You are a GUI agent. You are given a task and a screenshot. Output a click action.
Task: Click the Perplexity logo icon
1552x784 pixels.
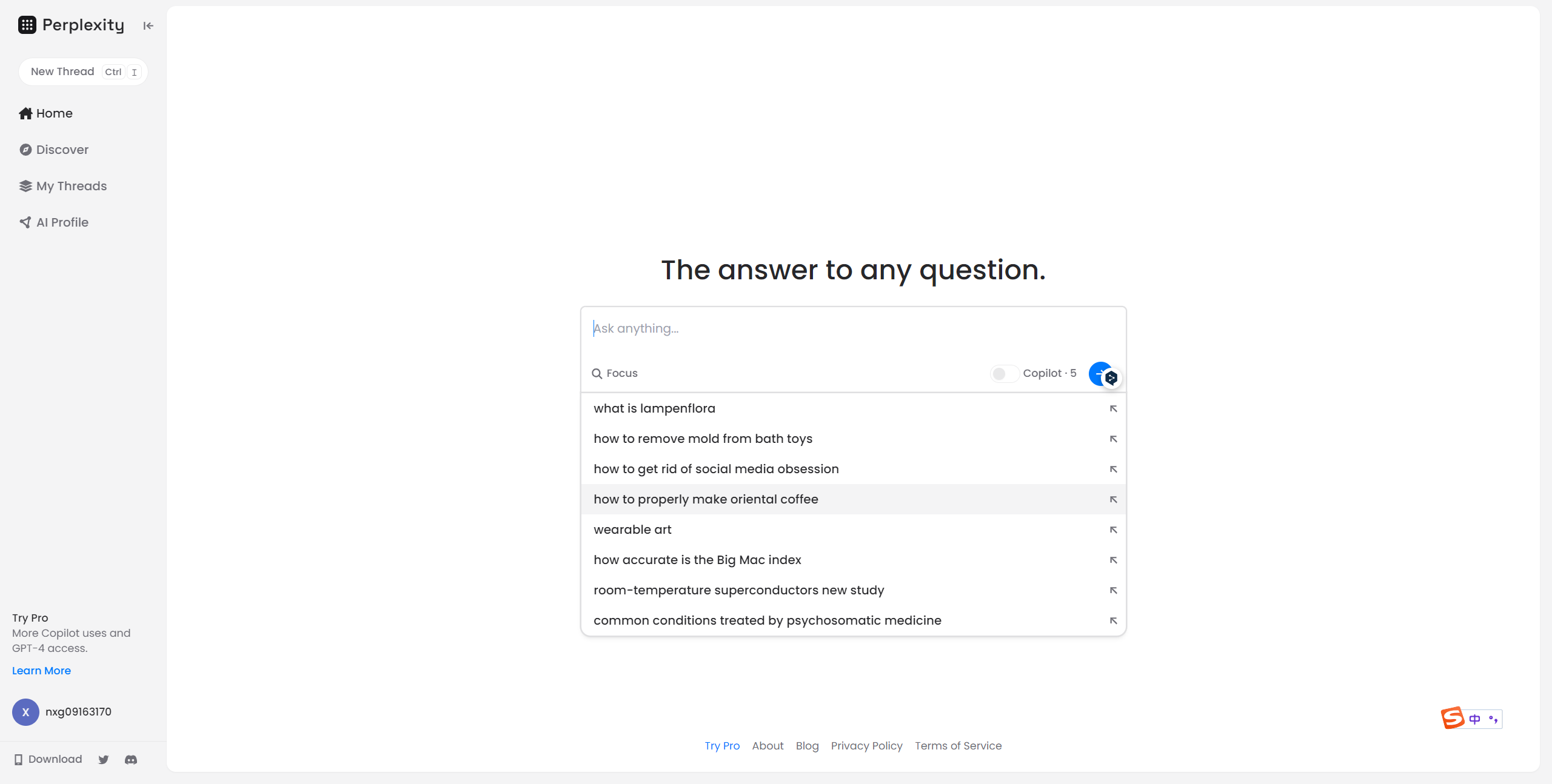click(27, 25)
